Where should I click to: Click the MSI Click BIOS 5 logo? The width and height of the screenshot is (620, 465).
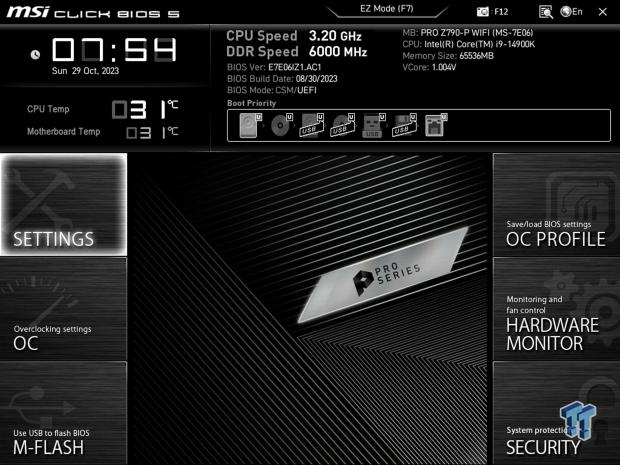[x=93, y=12]
